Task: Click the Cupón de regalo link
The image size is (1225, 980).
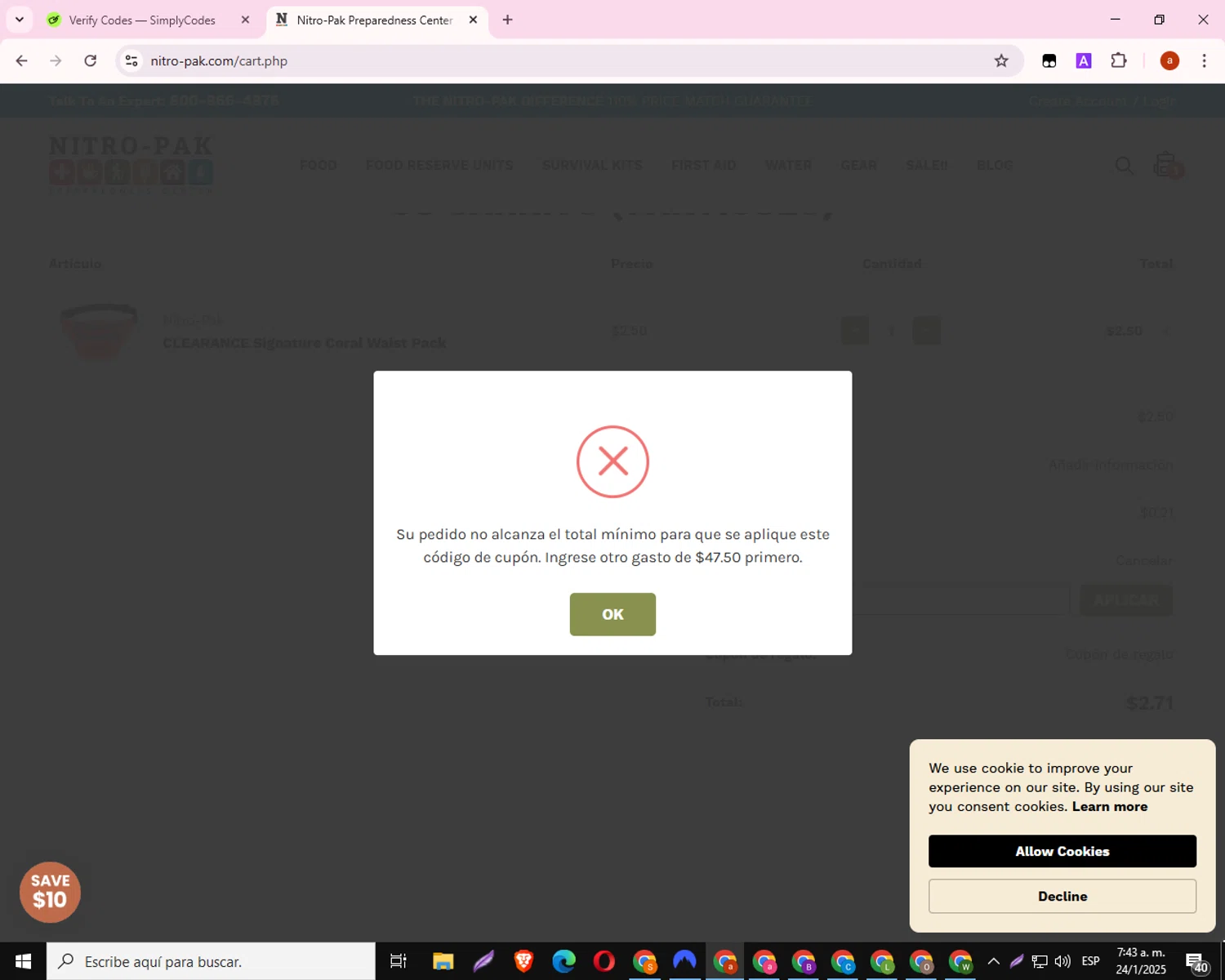Action: click(x=1119, y=654)
